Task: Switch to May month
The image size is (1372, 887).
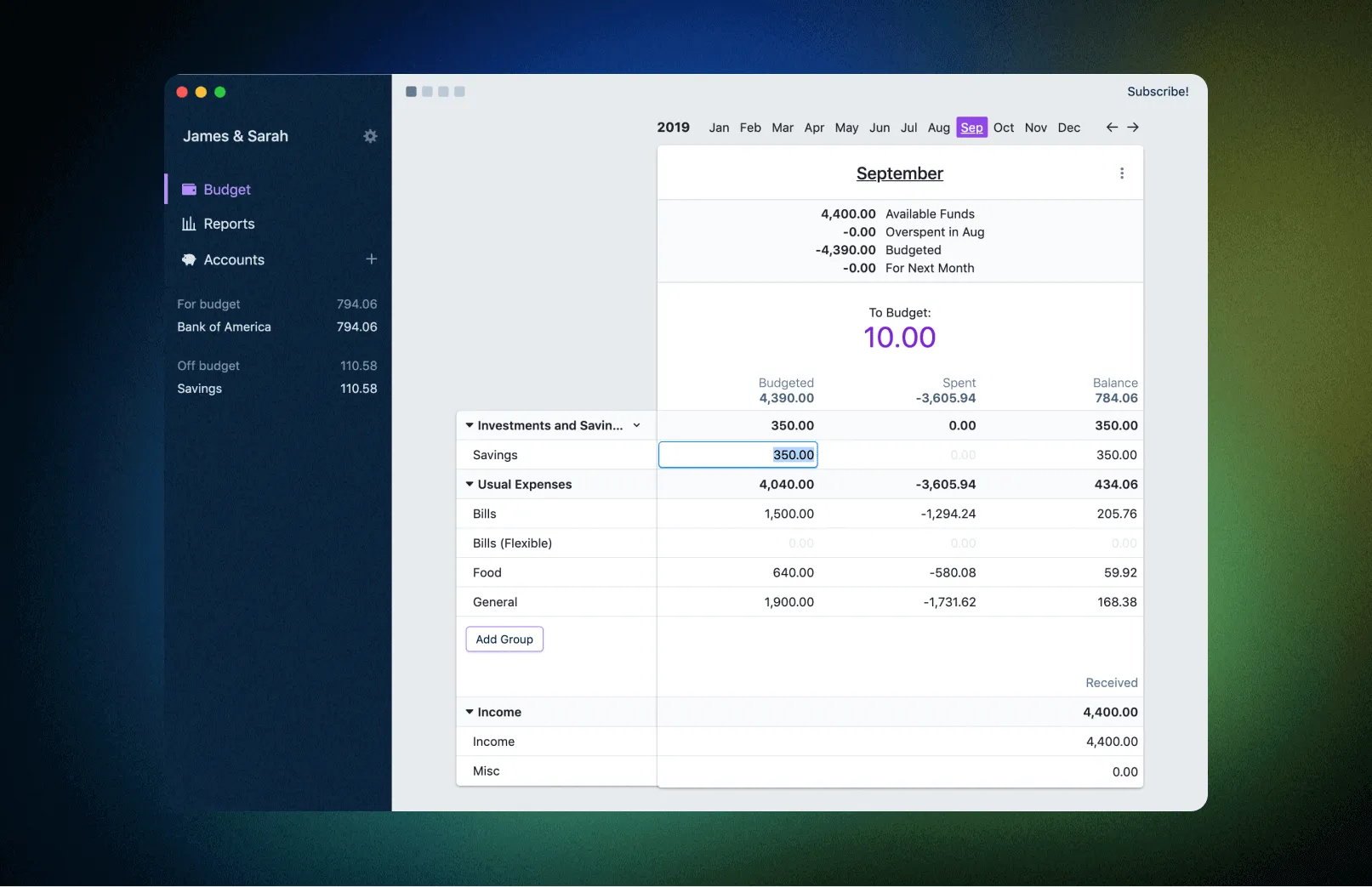Action: point(846,128)
